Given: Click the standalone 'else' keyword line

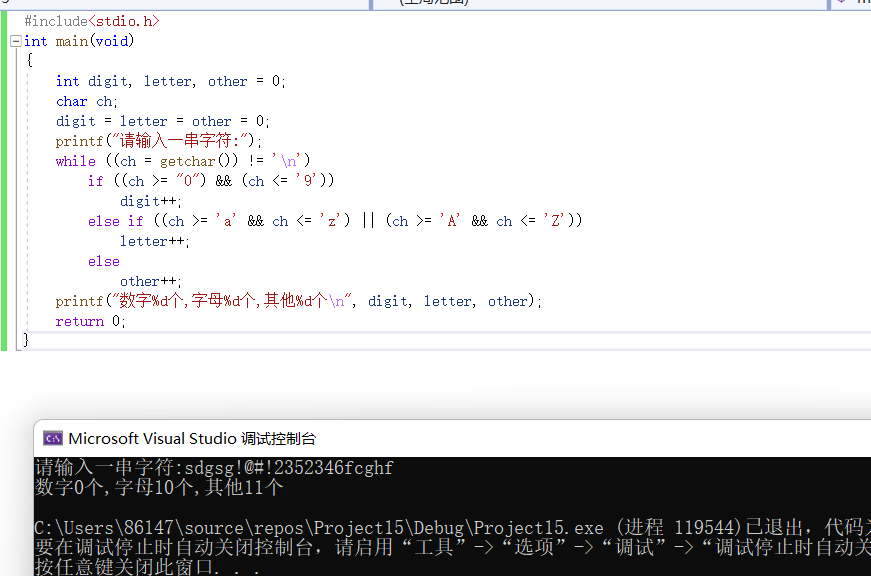Looking at the screenshot, I should point(103,261).
